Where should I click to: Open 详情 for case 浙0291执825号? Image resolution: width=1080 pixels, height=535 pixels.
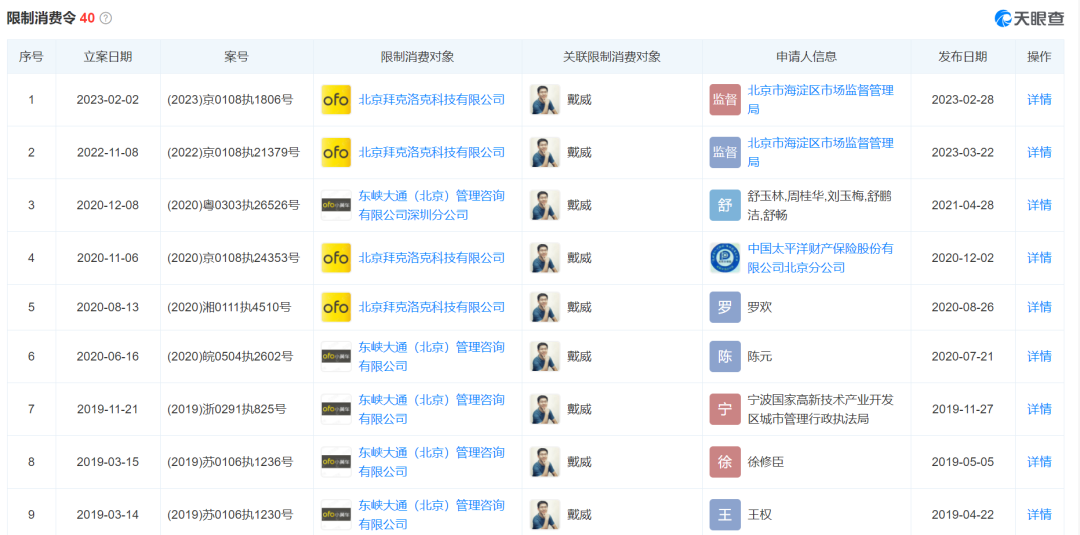click(1039, 409)
